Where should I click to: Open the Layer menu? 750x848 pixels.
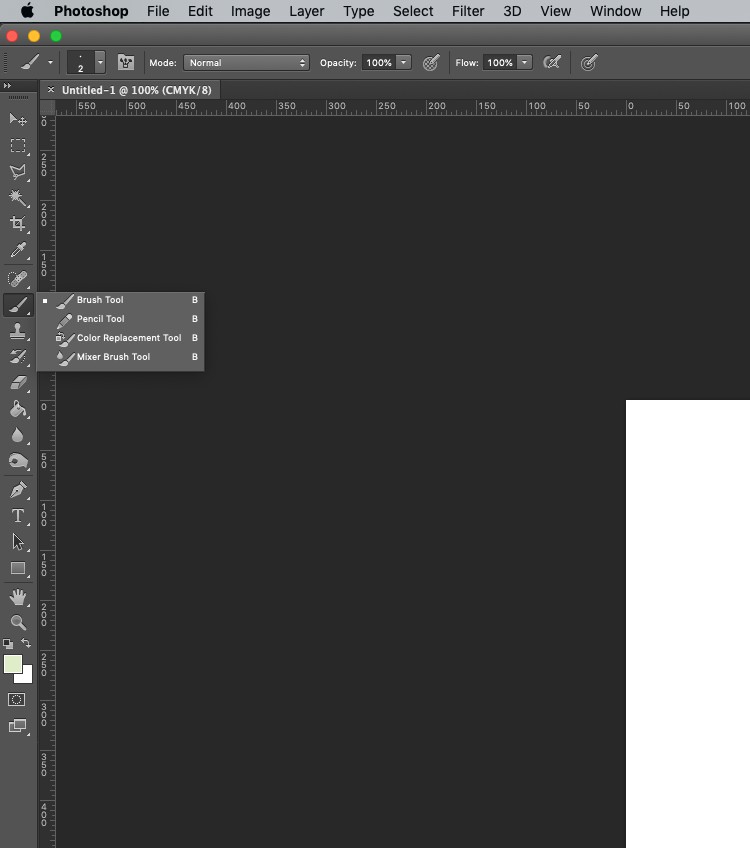click(307, 11)
